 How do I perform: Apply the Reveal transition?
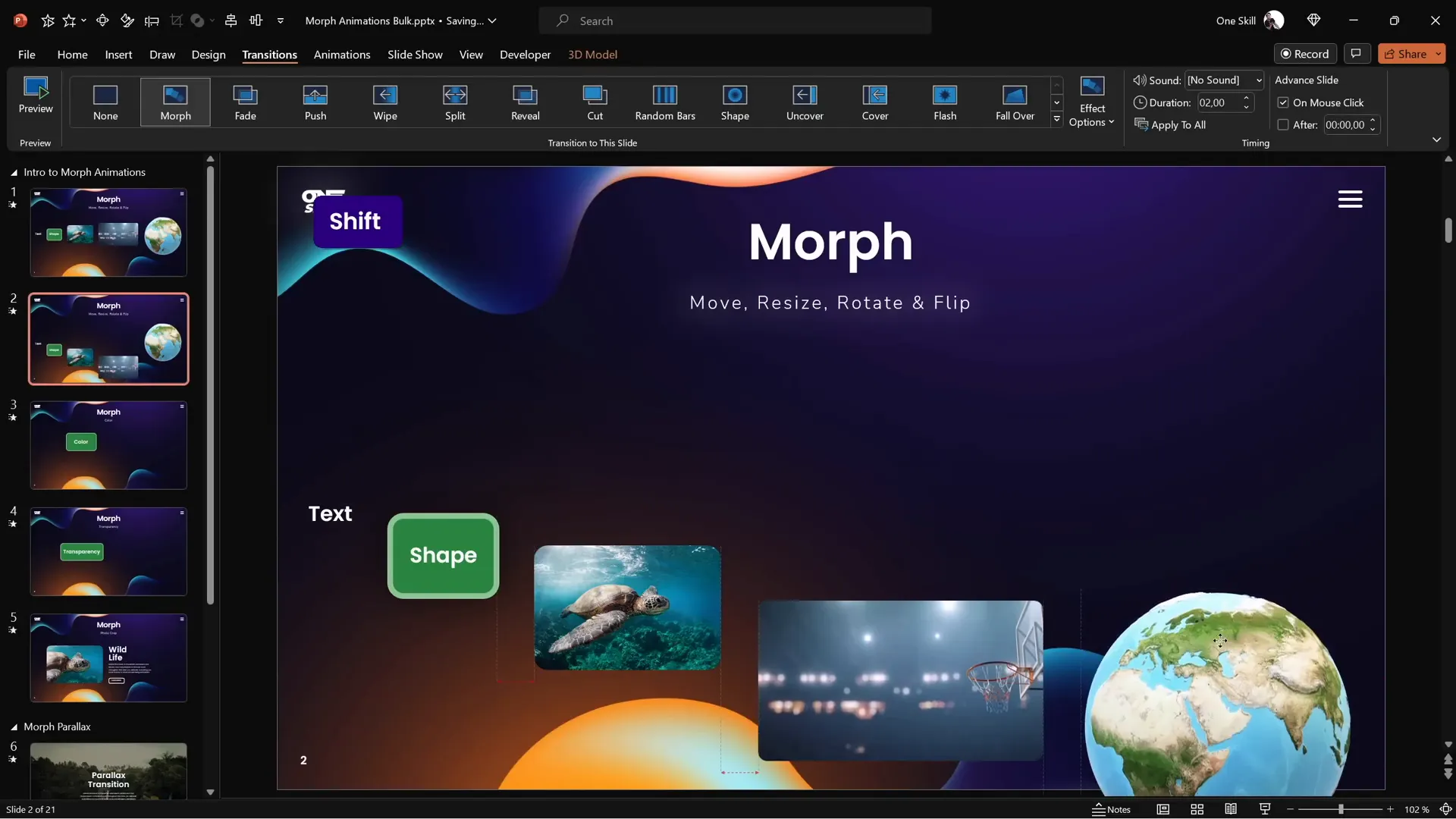pos(526,102)
